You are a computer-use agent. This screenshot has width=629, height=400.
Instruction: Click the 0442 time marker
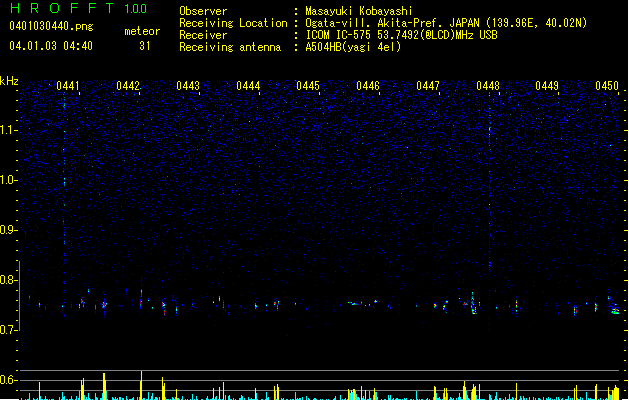coord(128,86)
